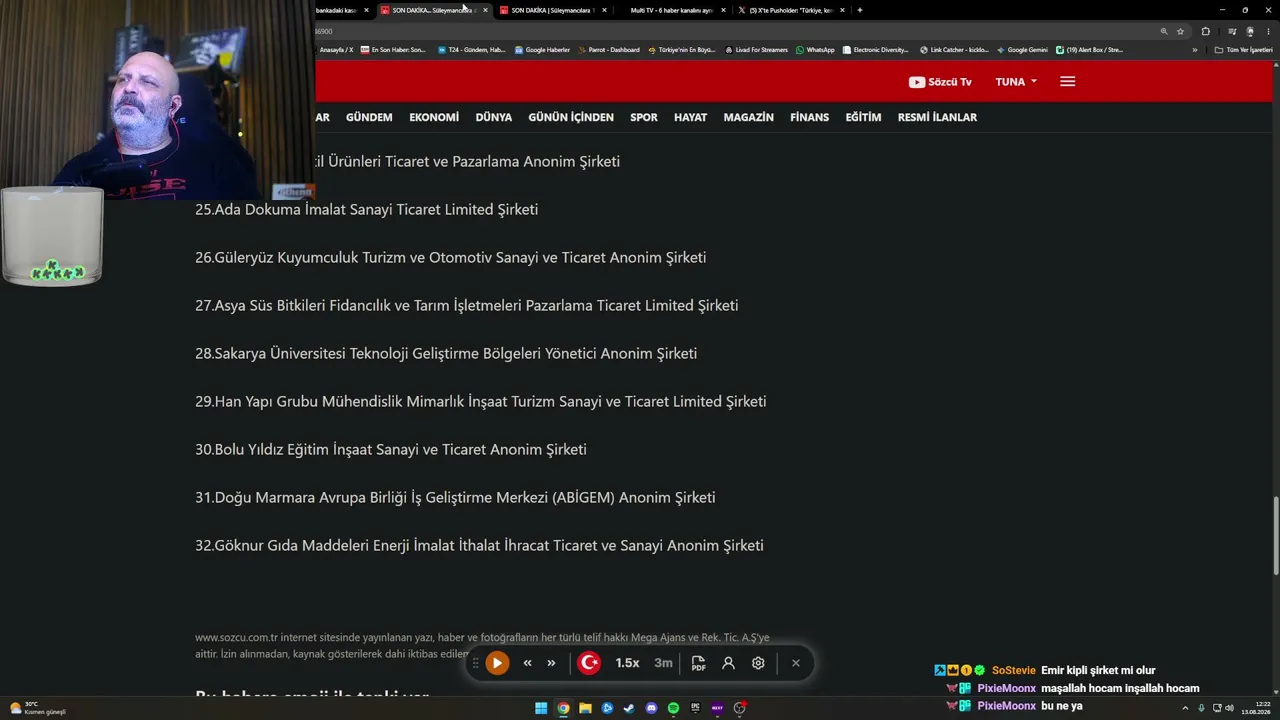Open the FİNANS section
The width and height of the screenshot is (1280, 720).
point(809,117)
